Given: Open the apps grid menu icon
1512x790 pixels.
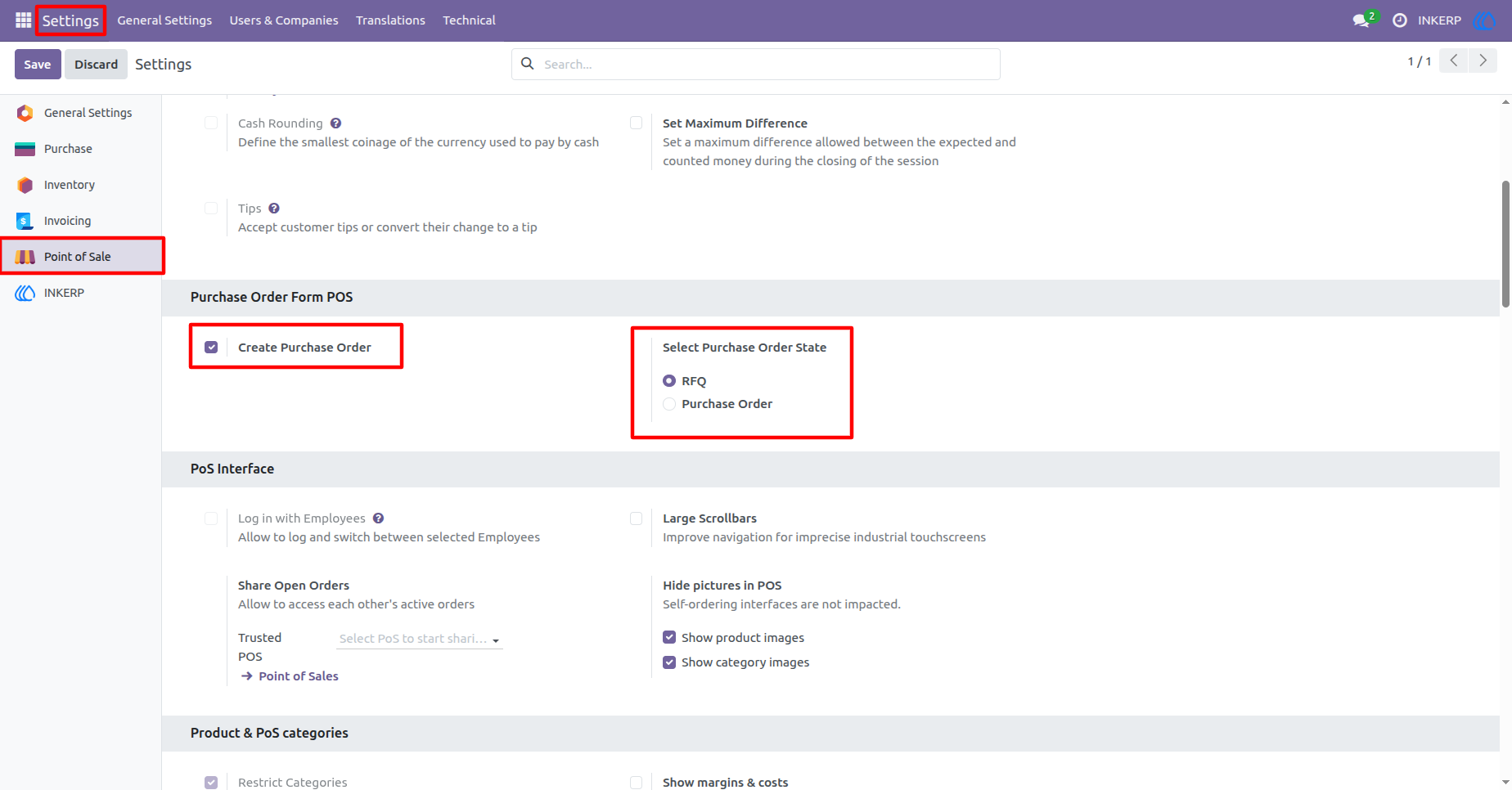Looking at the screenshot, I should 23,20.
